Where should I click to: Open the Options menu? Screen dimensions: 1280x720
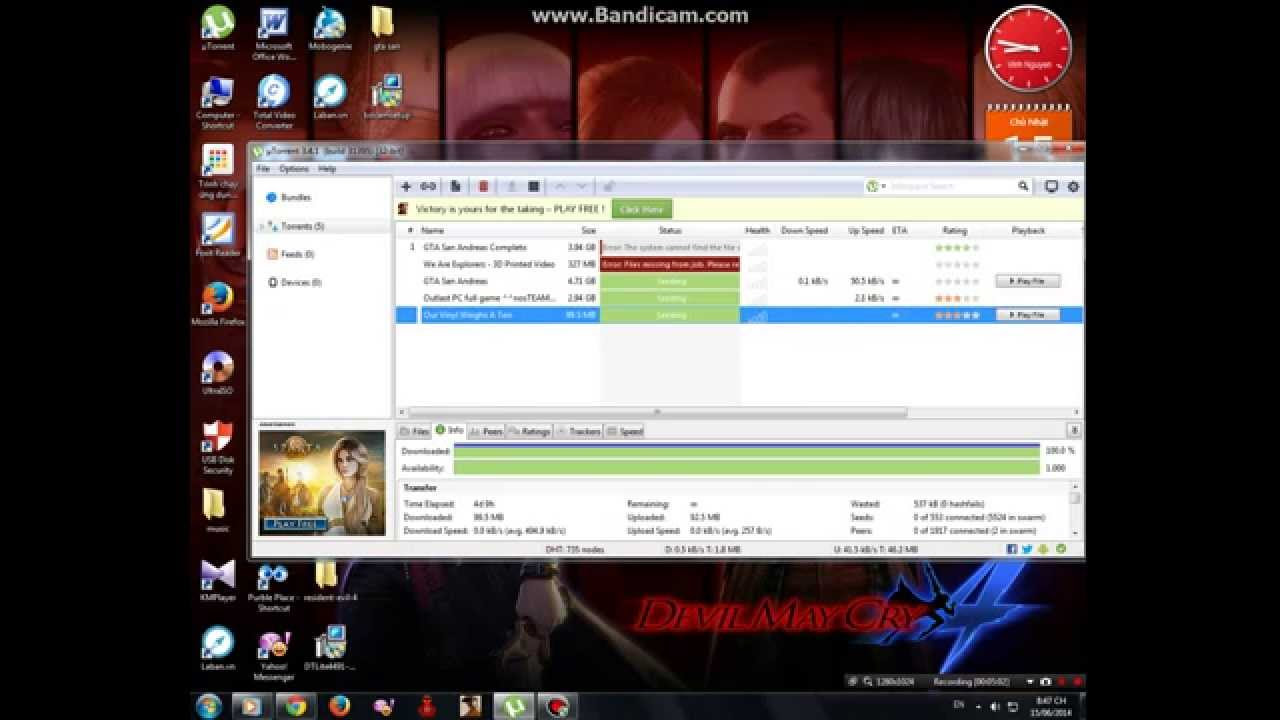(294, 169)
